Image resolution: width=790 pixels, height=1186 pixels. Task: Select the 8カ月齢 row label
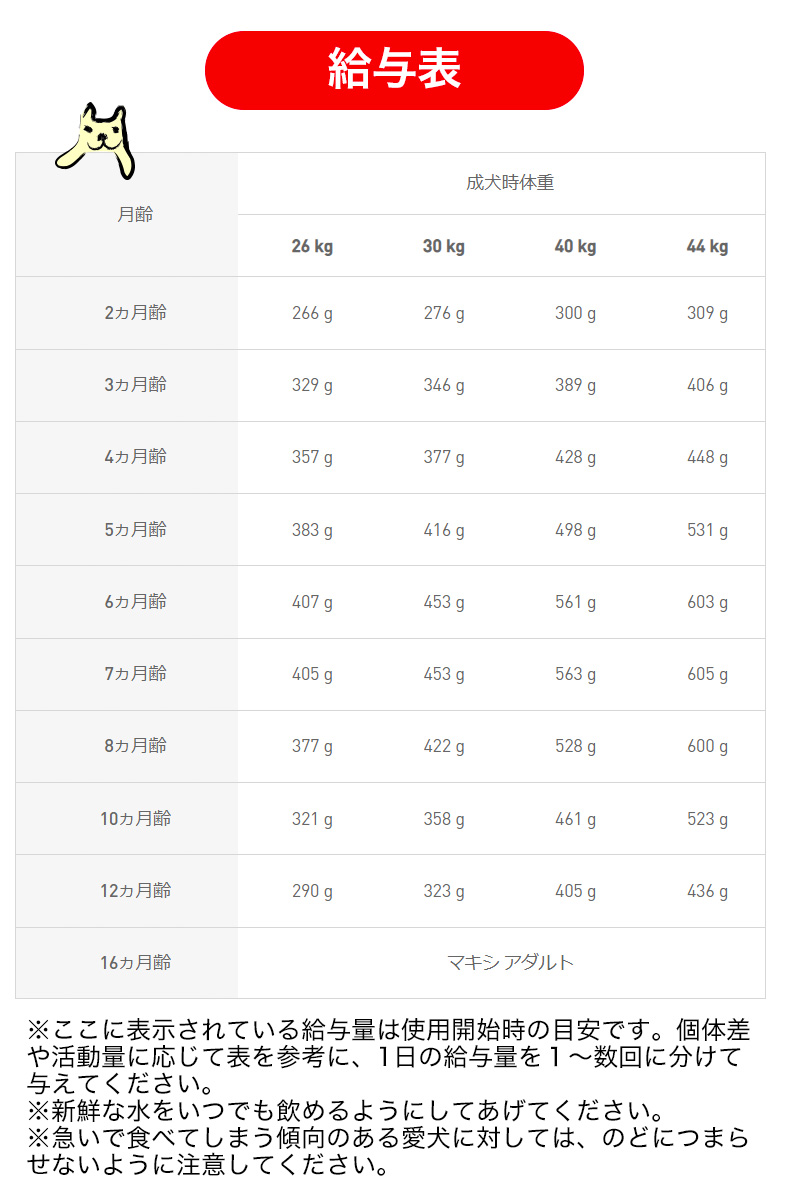tap(135, 746)
